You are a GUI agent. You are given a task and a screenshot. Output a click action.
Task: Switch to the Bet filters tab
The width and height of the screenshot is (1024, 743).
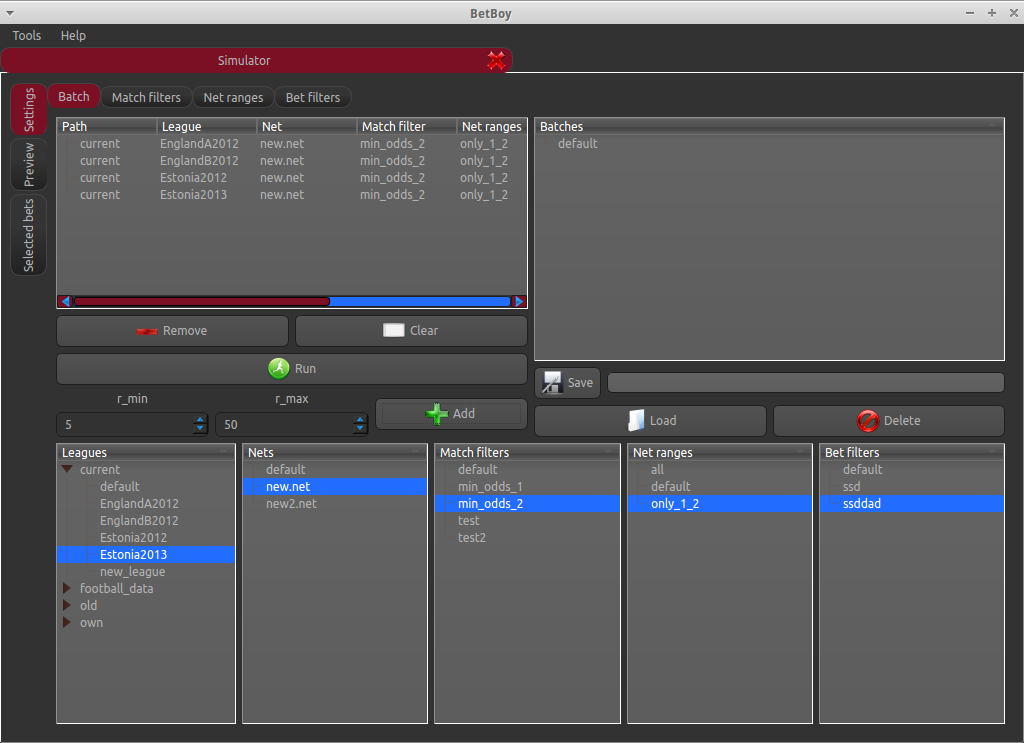click(313, 97)
